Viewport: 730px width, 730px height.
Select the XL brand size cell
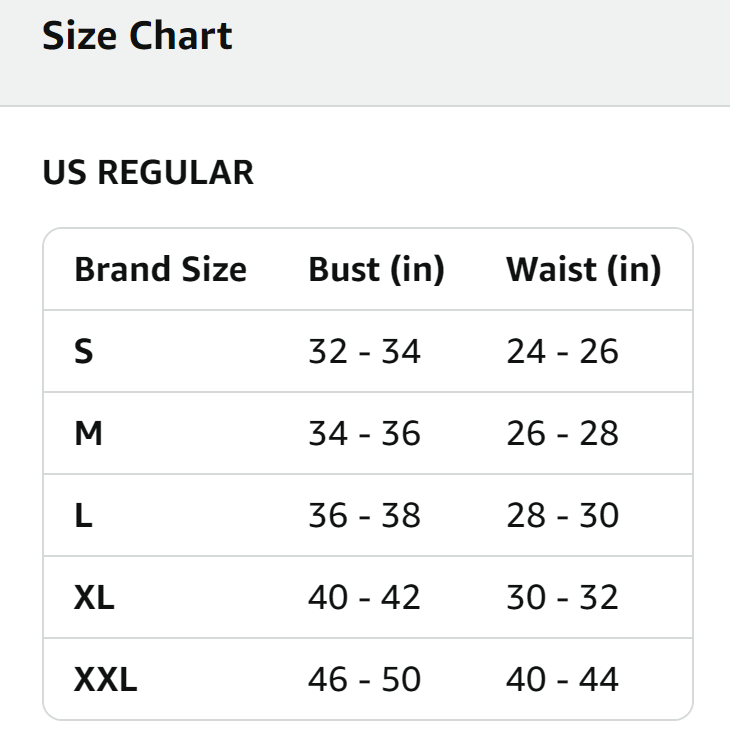point(94,598)
